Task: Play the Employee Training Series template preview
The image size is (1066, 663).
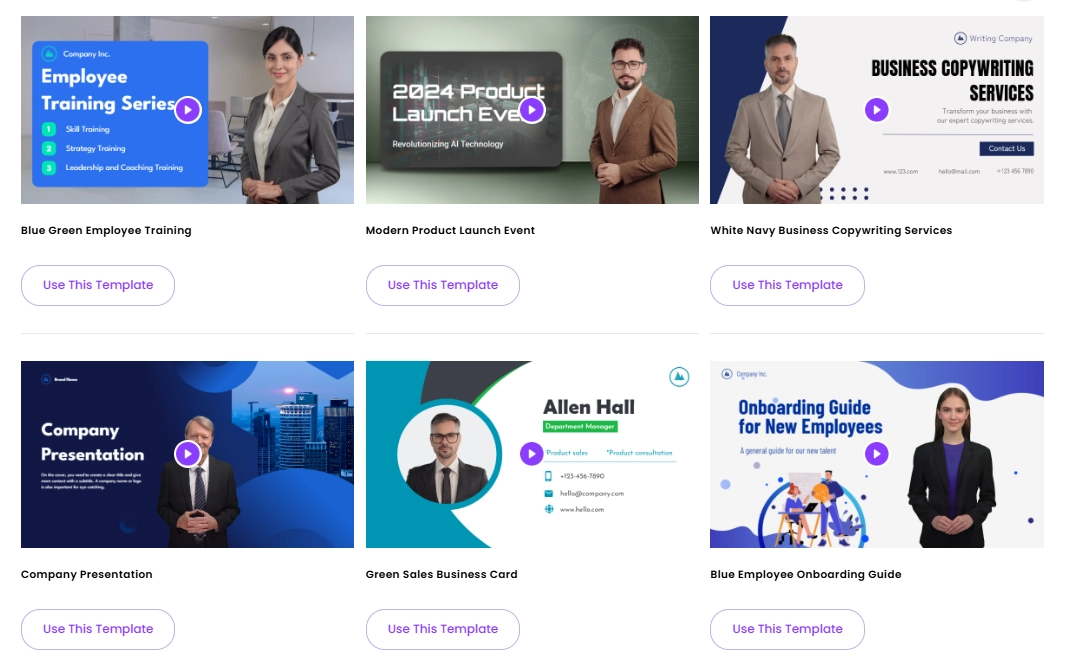Action: coord(188,109)
